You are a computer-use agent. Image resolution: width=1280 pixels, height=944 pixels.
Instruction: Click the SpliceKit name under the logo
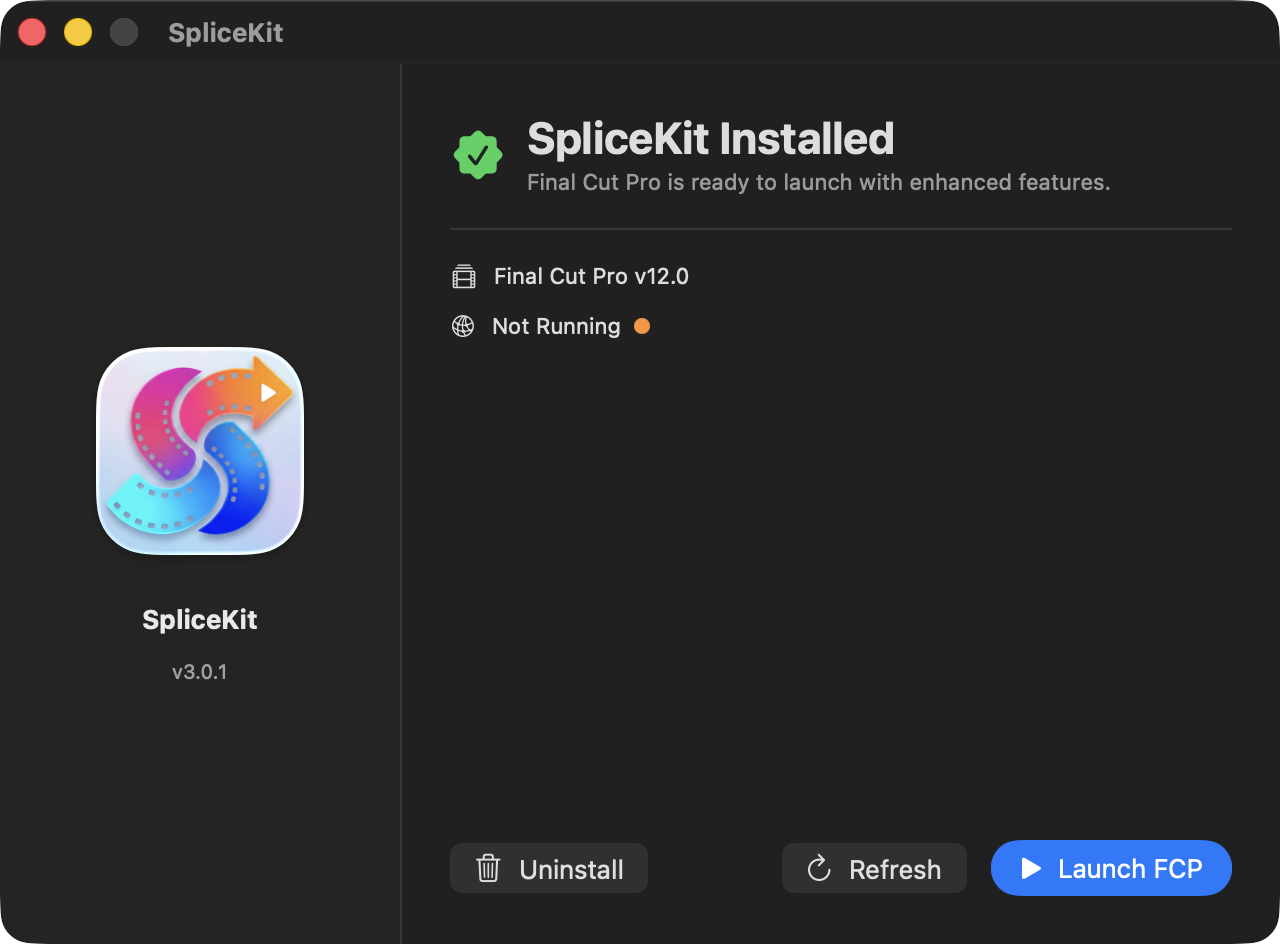click(200, 620)
